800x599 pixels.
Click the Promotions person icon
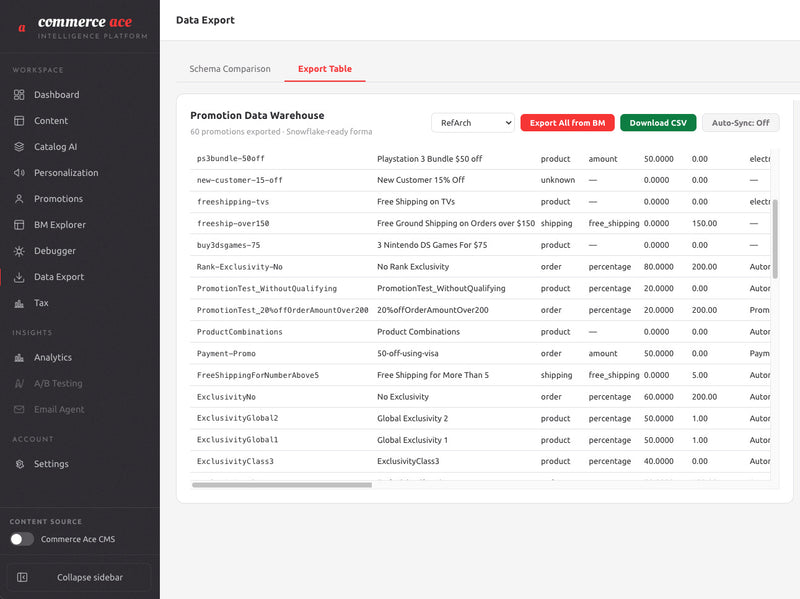(19, 198)
